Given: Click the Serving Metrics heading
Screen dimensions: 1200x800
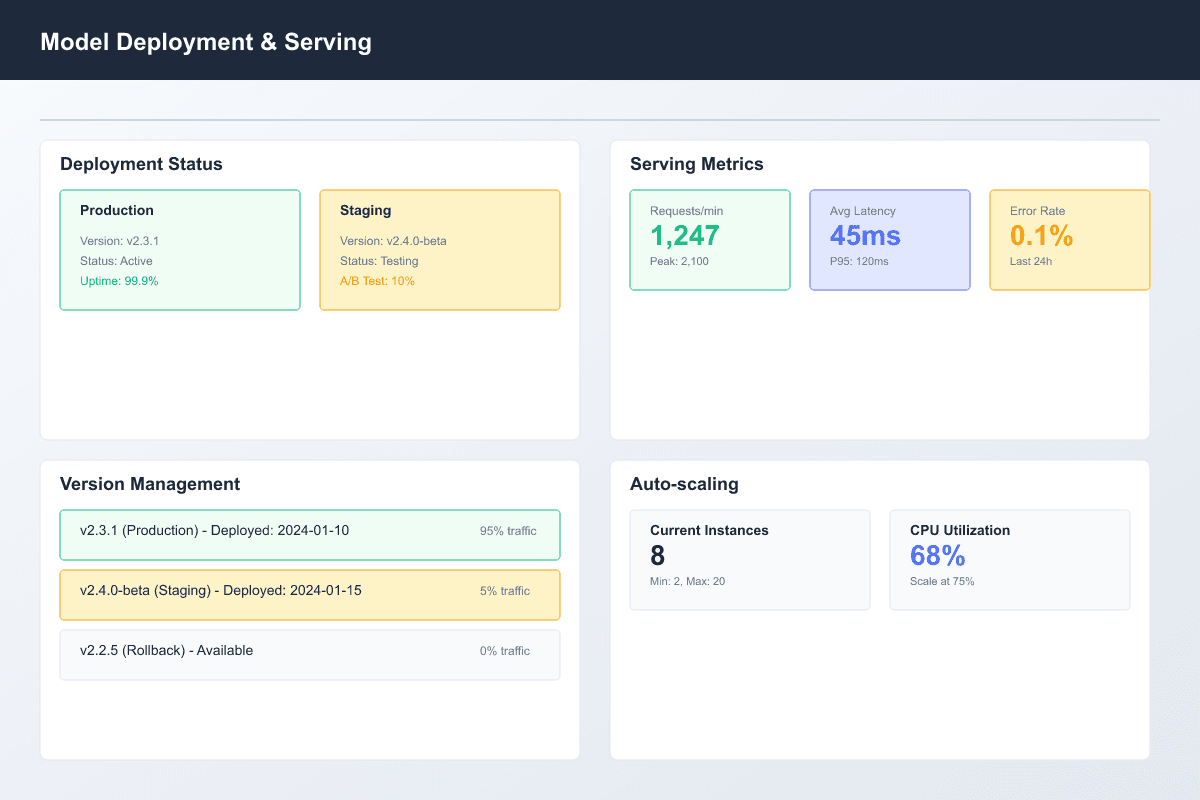Looking at the screenshot, I should [x=697, y=164].
